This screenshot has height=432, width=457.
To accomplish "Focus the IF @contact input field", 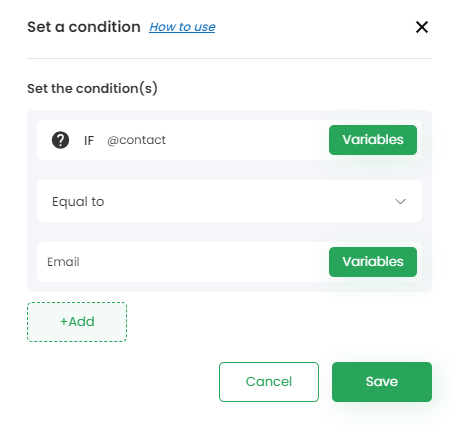I will pyautogui.click(x=213, y=140).
